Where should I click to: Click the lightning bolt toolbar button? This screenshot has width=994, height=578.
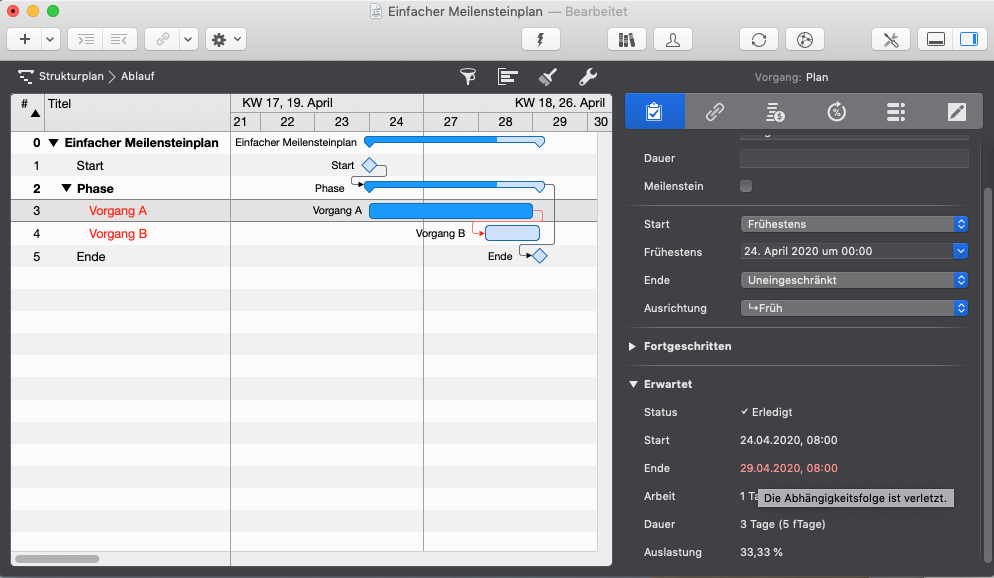[541, 39]
